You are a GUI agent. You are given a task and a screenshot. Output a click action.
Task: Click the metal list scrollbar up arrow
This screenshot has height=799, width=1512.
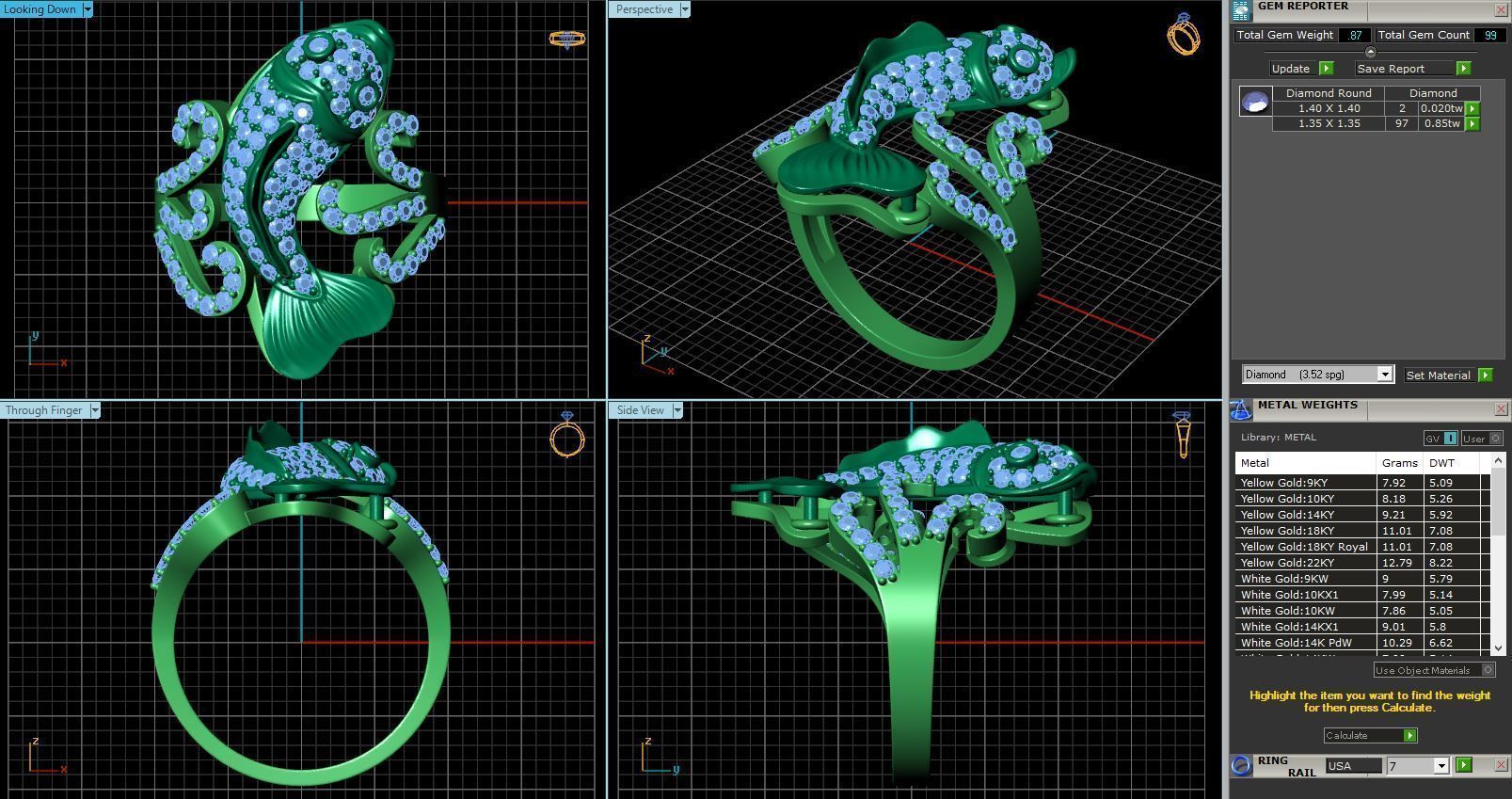click(1498, 461)
